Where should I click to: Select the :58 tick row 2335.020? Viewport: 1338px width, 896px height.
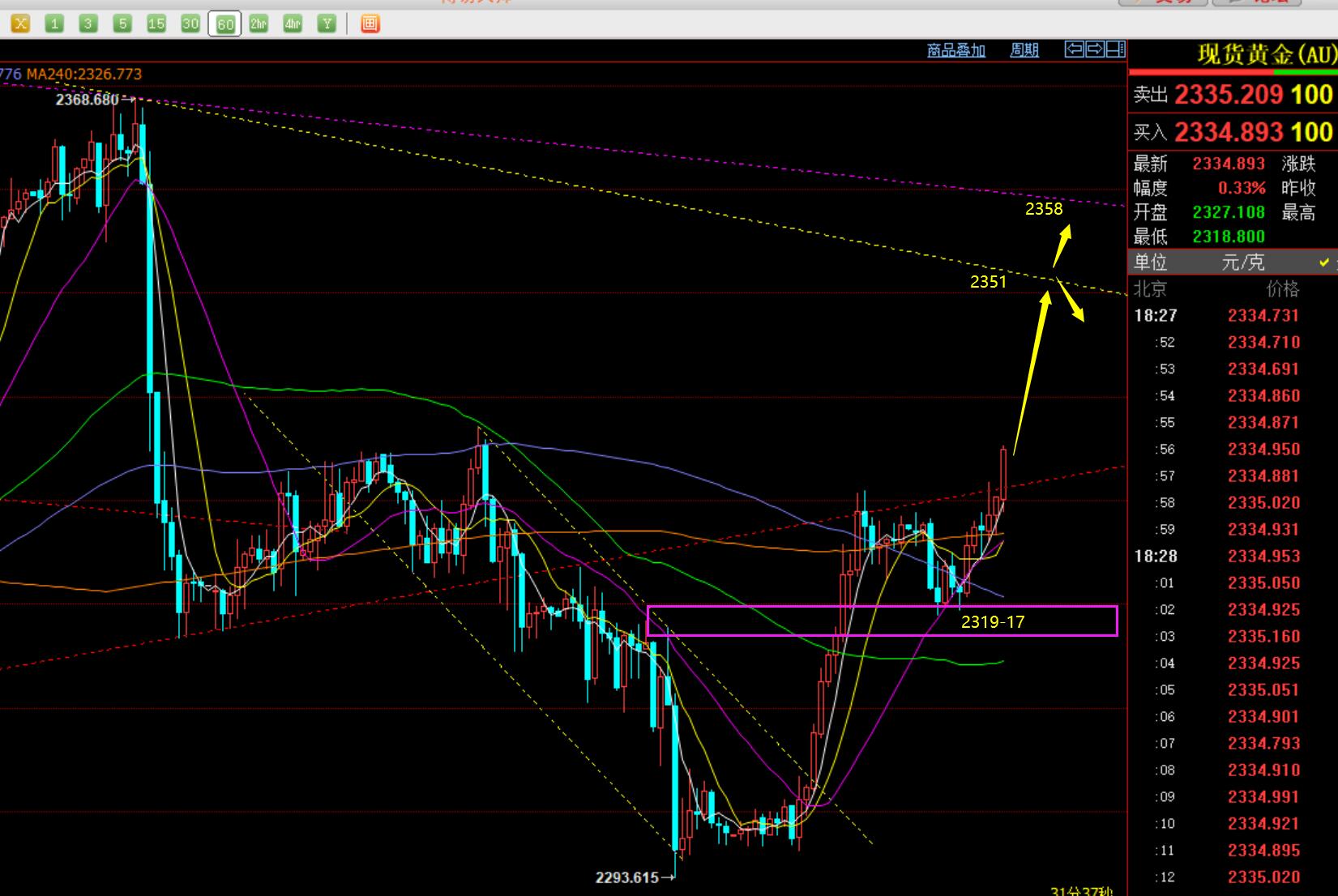(1233, 502)
